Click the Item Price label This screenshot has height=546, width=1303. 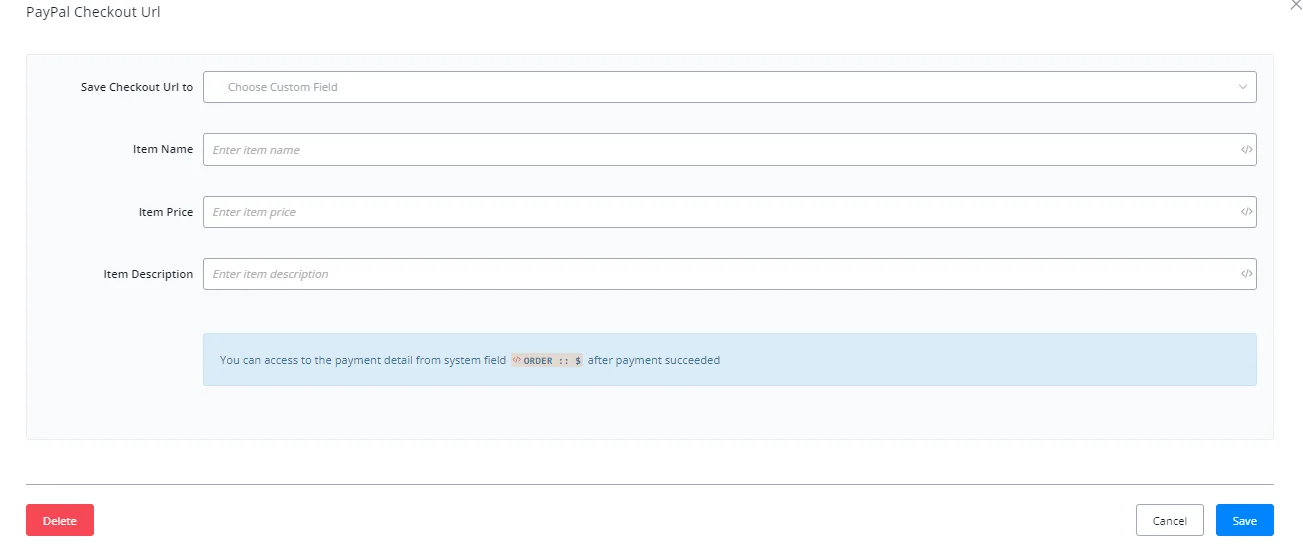coord(166,212)
